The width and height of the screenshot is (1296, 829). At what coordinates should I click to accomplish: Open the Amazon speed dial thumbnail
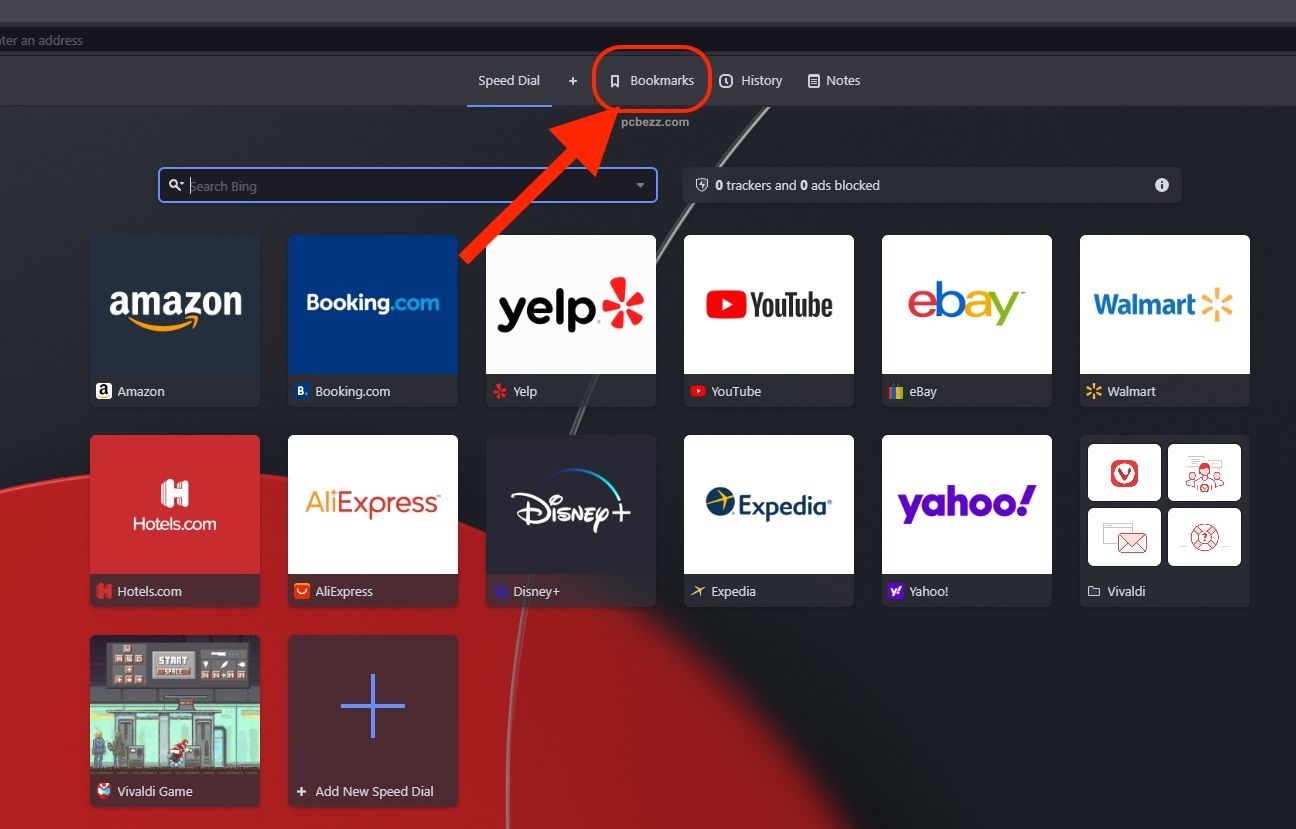tap(175, 305)
